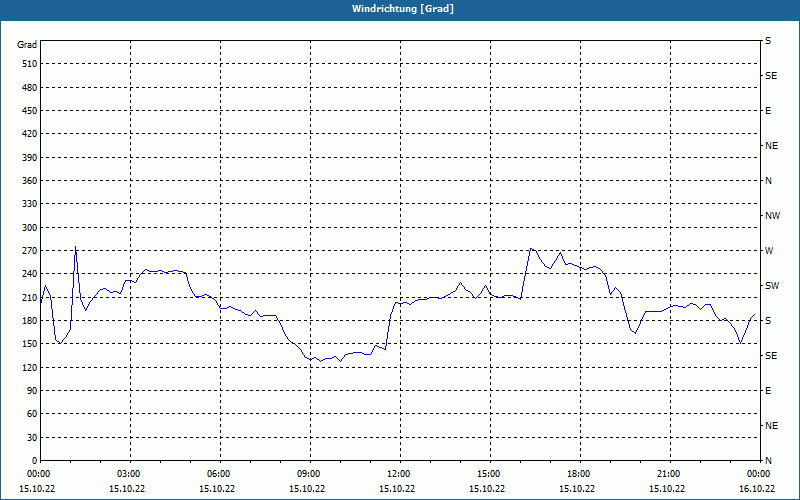Select the y-axis value 60
The image size is (800, 500).
point(32,413)
